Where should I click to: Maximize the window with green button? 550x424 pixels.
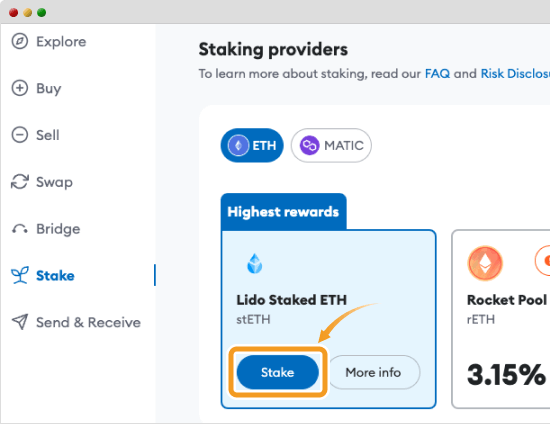42,13
